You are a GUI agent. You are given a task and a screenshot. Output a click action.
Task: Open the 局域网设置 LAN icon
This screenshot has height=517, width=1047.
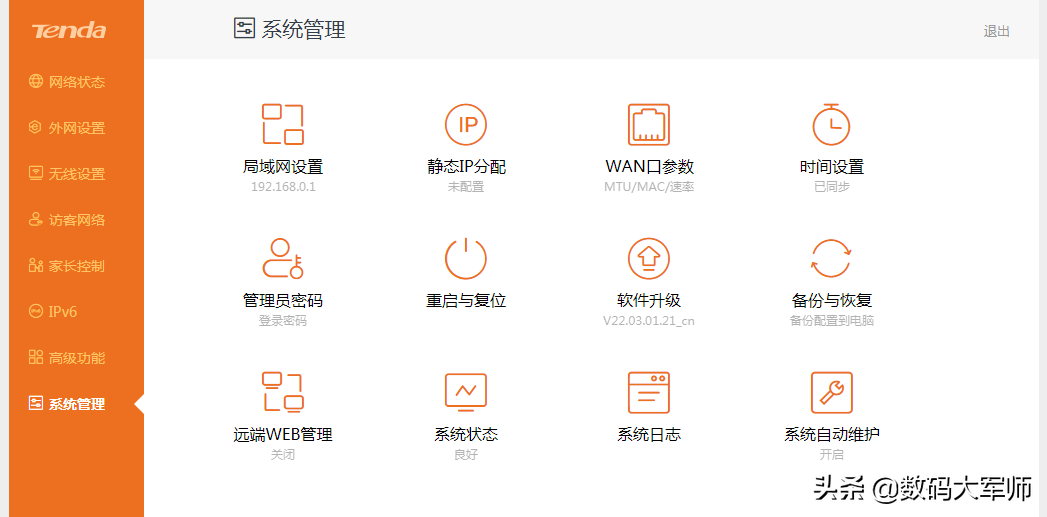[x=282, y=124]
